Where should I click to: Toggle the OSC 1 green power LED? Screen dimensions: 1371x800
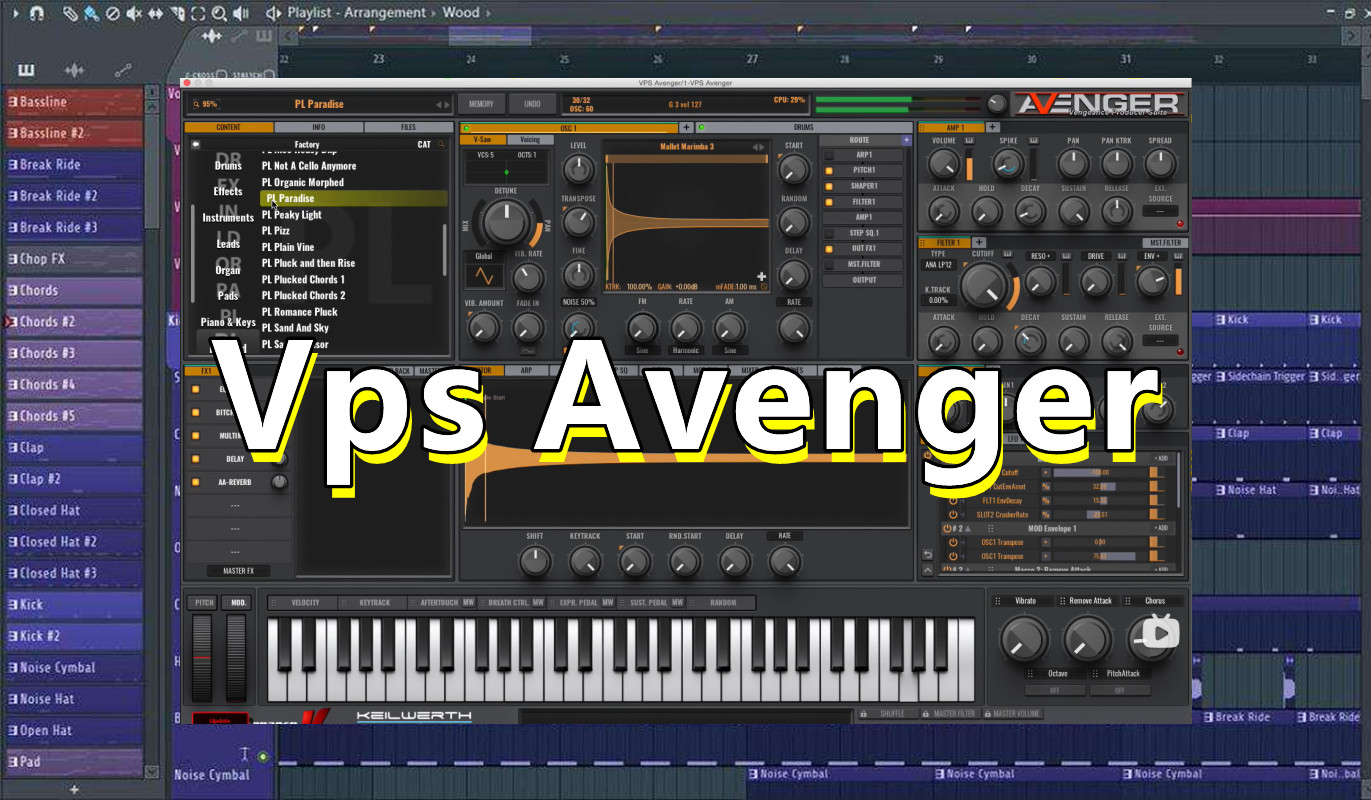point(466,128)
